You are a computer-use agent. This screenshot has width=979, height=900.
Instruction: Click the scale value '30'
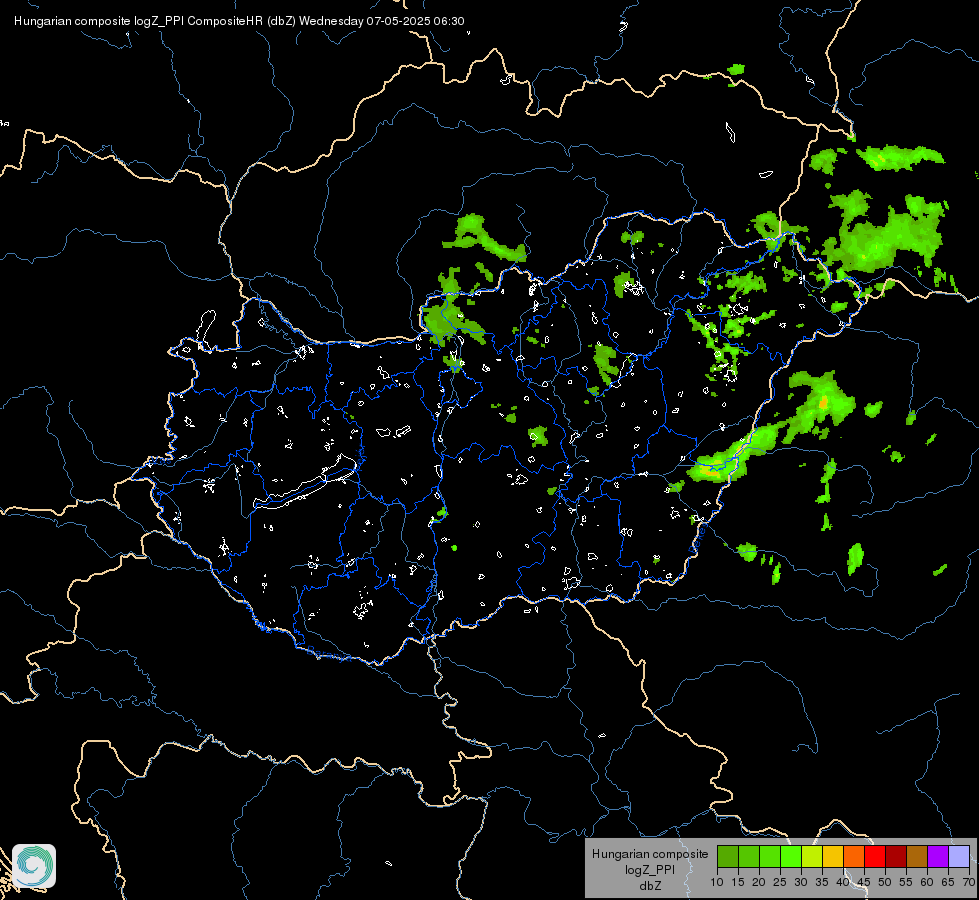pos(801,882)
